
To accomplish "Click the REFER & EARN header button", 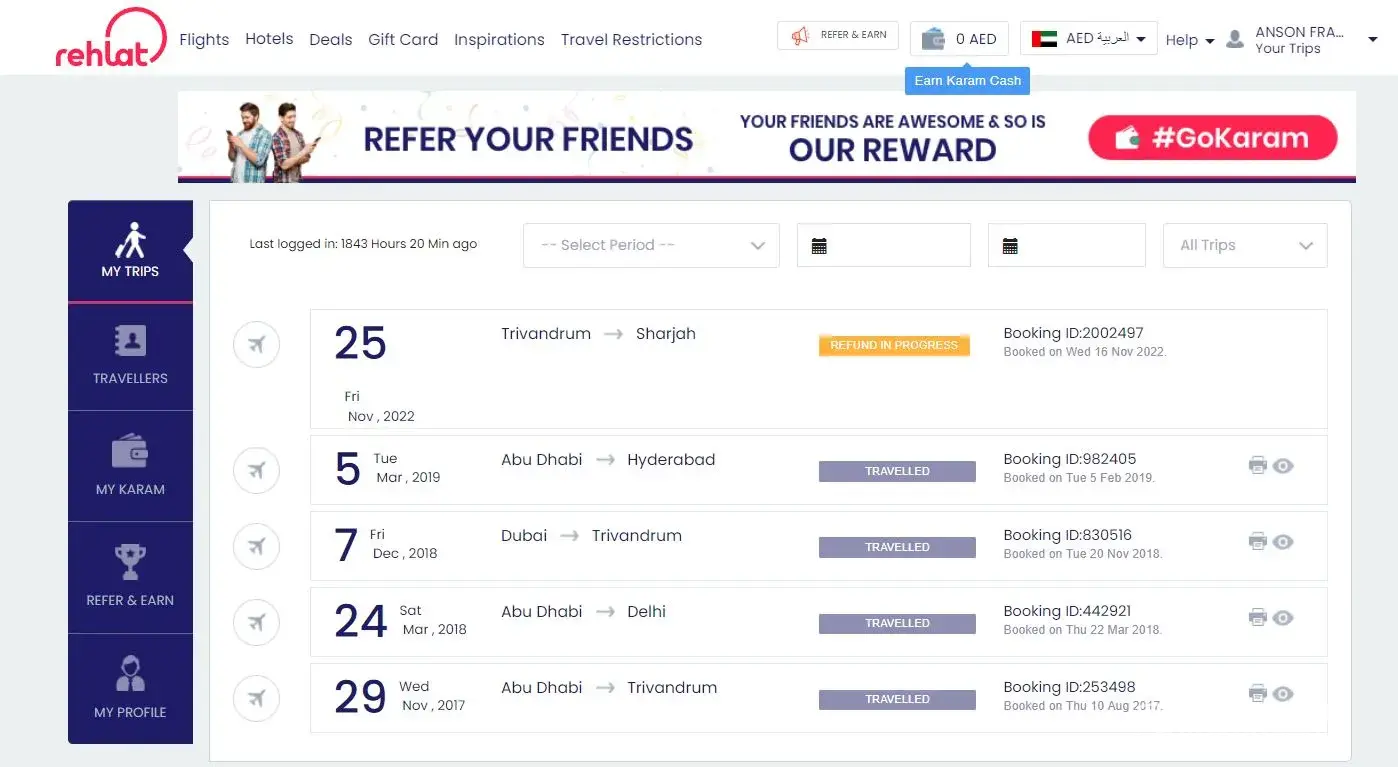I will 838,35.
